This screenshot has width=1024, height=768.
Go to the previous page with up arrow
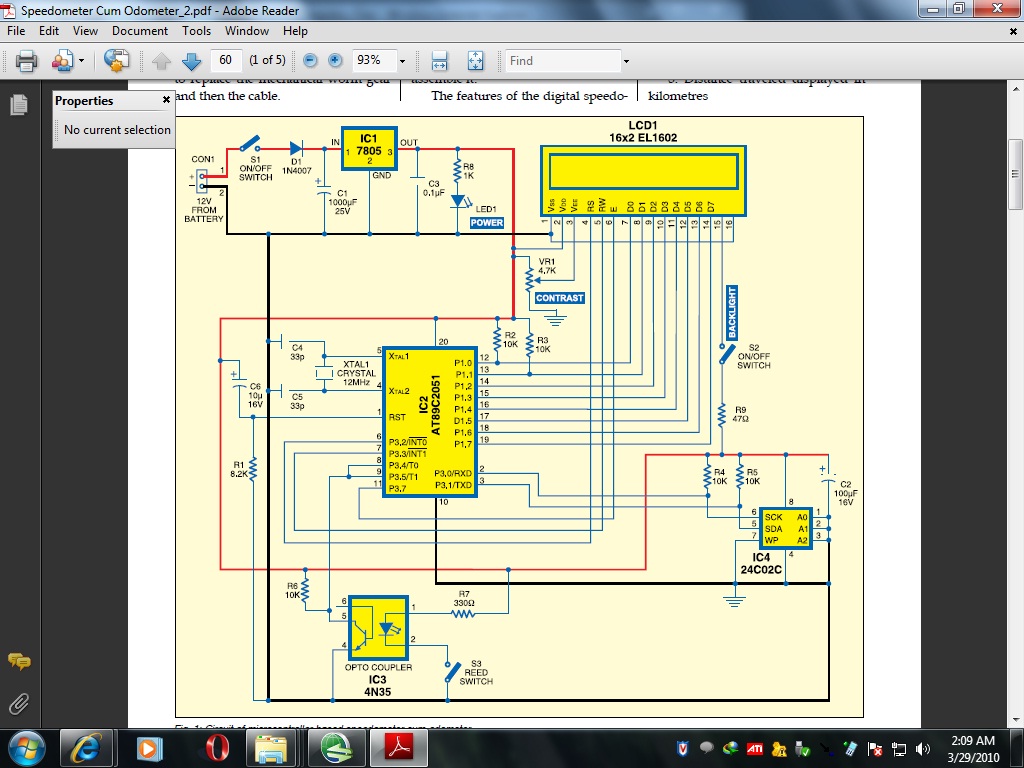[161, 61]
